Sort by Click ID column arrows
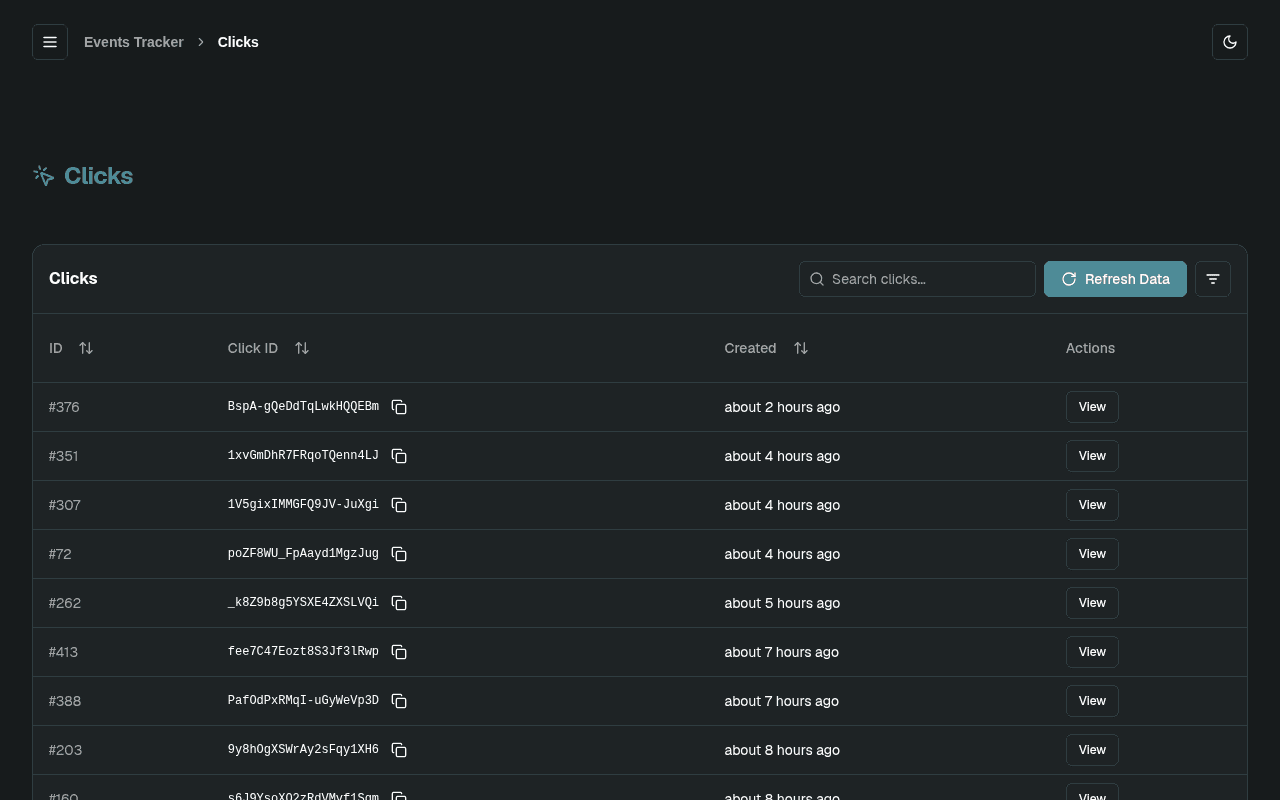The height and width of the screenshot is (800, 1280). pos(302,348)
